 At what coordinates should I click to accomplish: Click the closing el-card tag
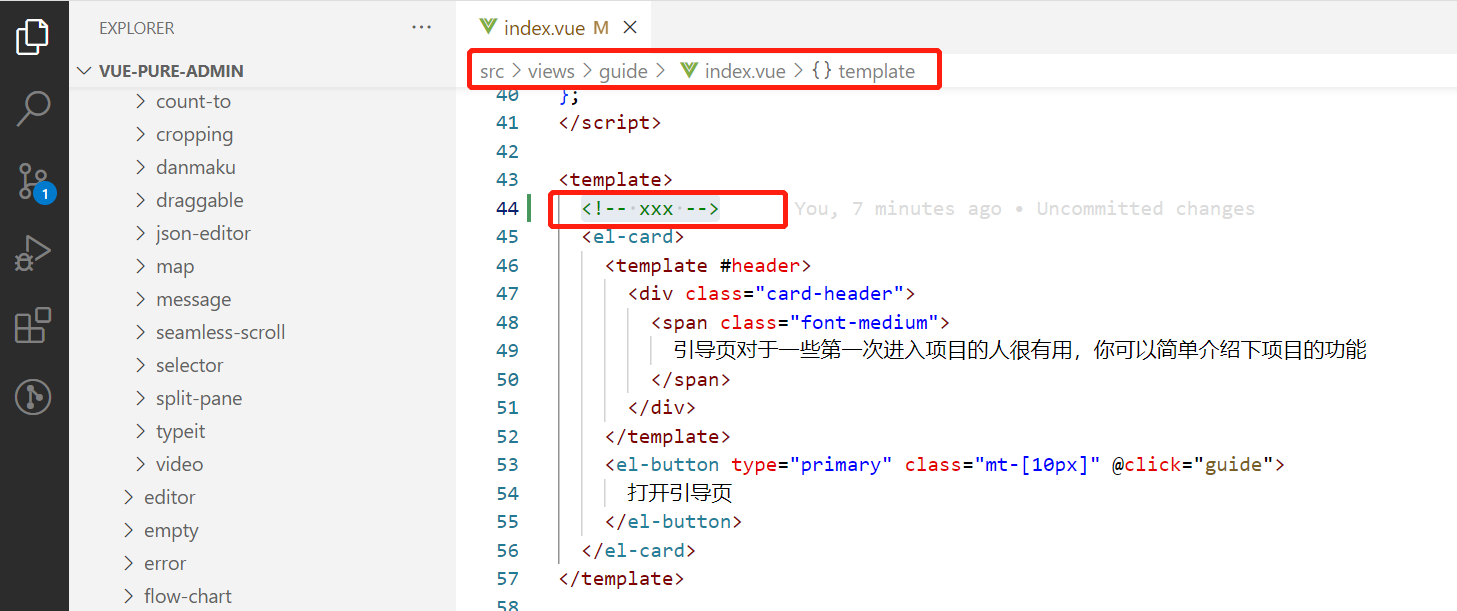coord(638,550)
